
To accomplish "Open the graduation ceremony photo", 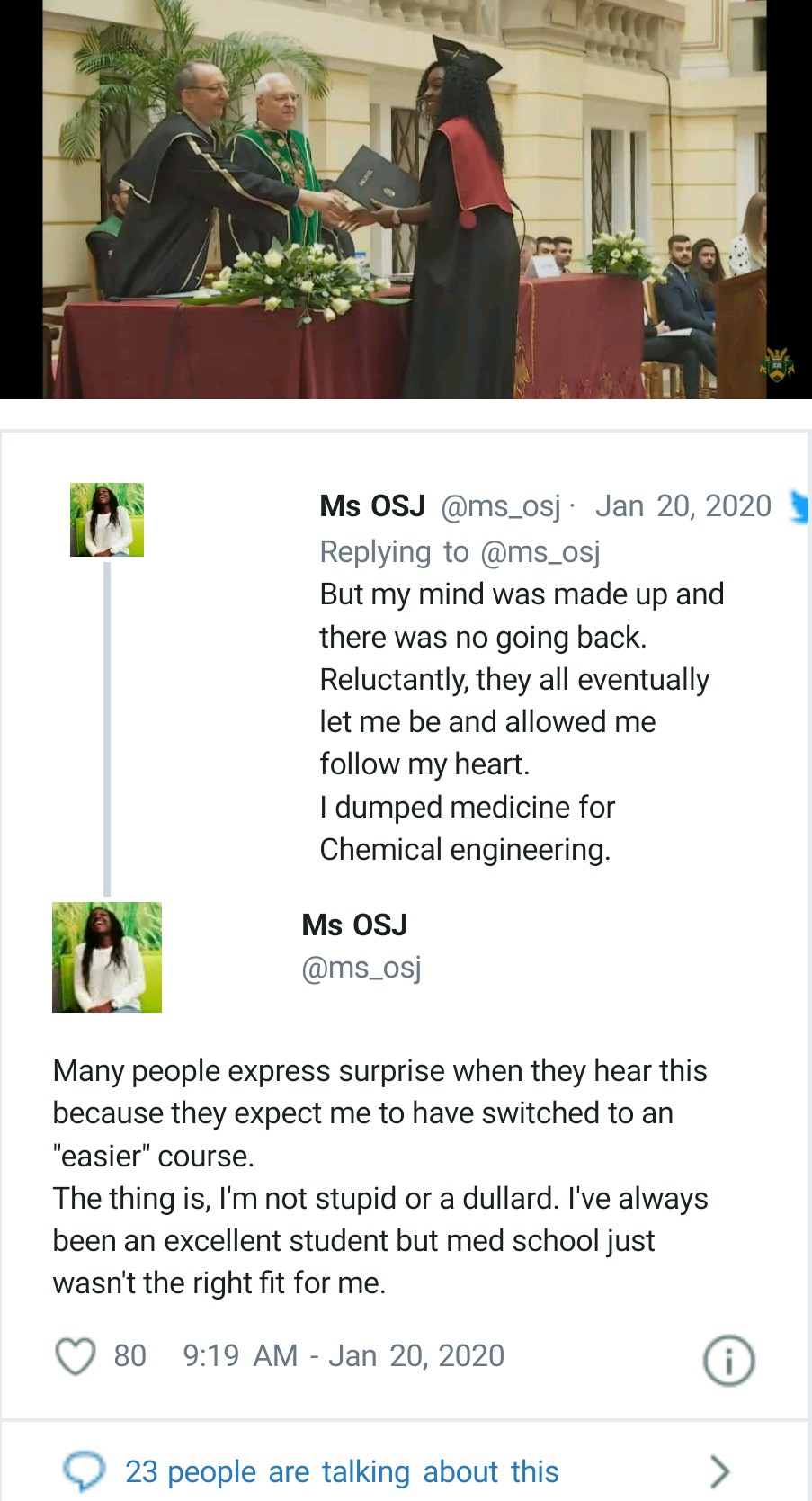I will [406, 199].
